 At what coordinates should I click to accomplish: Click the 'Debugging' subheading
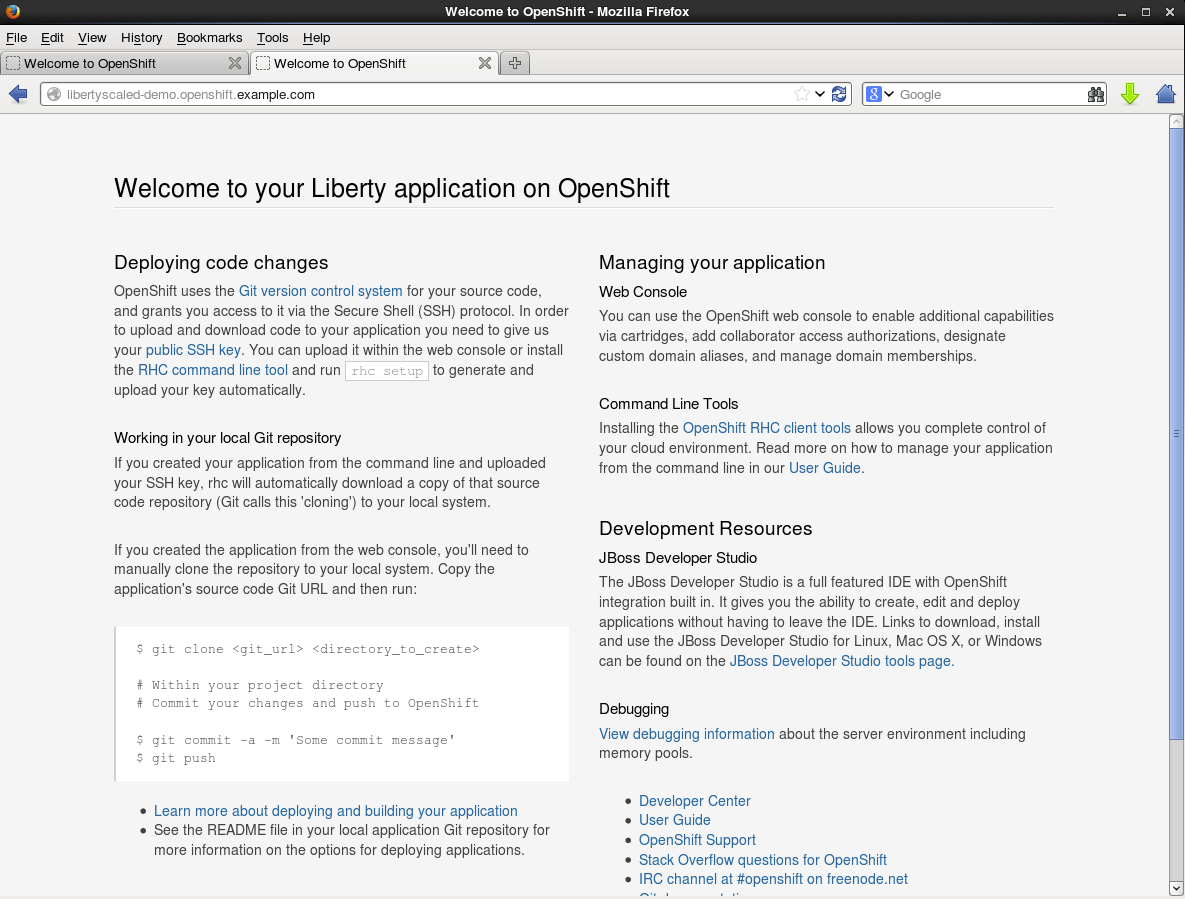coord(634,709)
